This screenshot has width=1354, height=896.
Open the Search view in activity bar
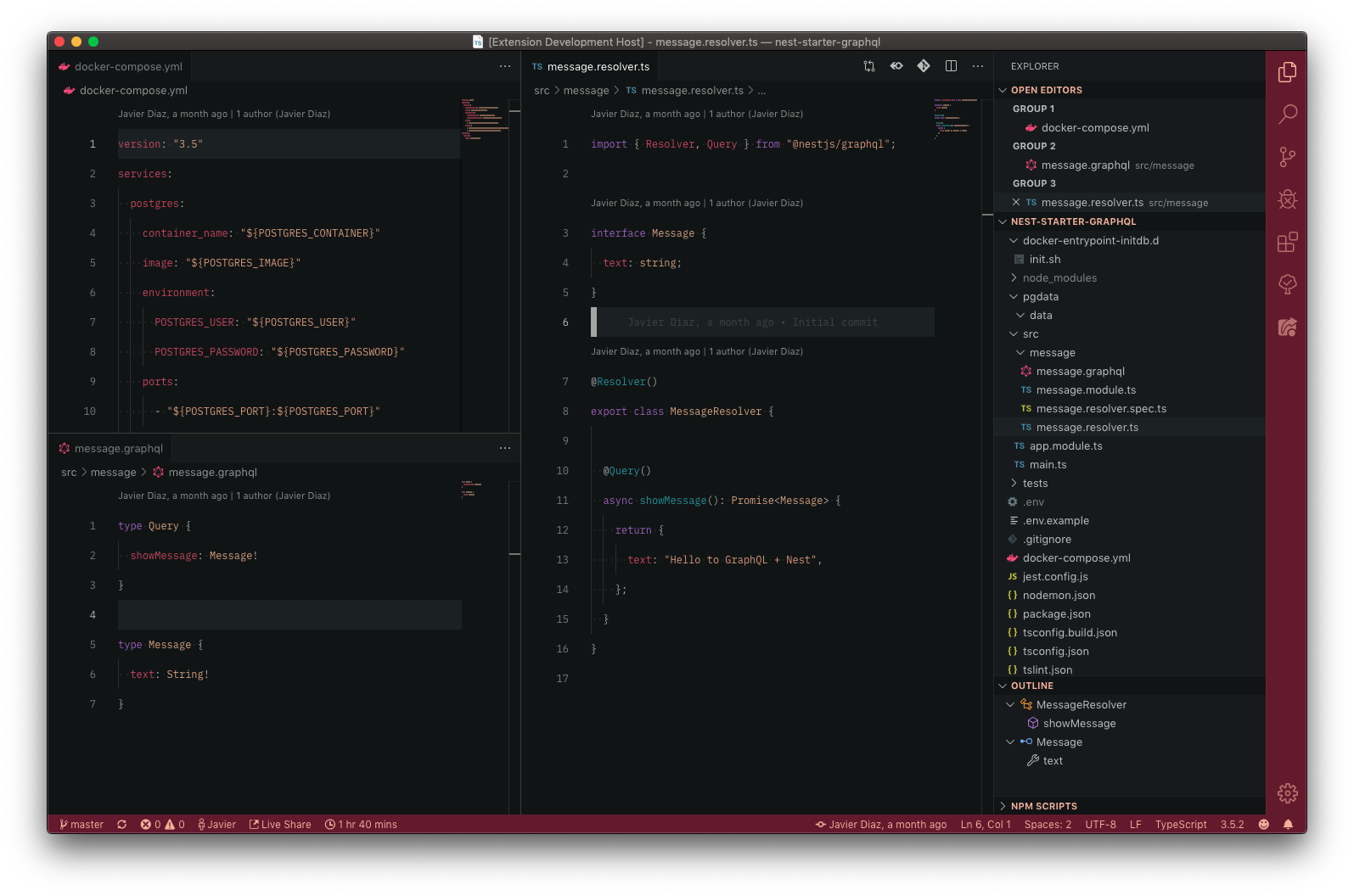(1287, 115)
